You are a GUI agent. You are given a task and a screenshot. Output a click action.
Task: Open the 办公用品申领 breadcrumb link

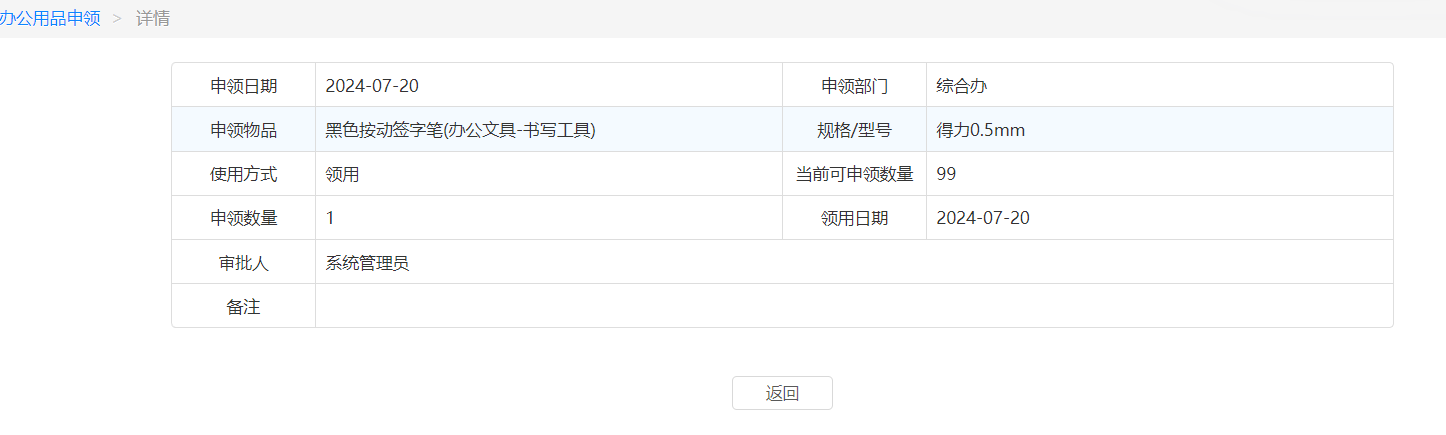click(50, 18)
